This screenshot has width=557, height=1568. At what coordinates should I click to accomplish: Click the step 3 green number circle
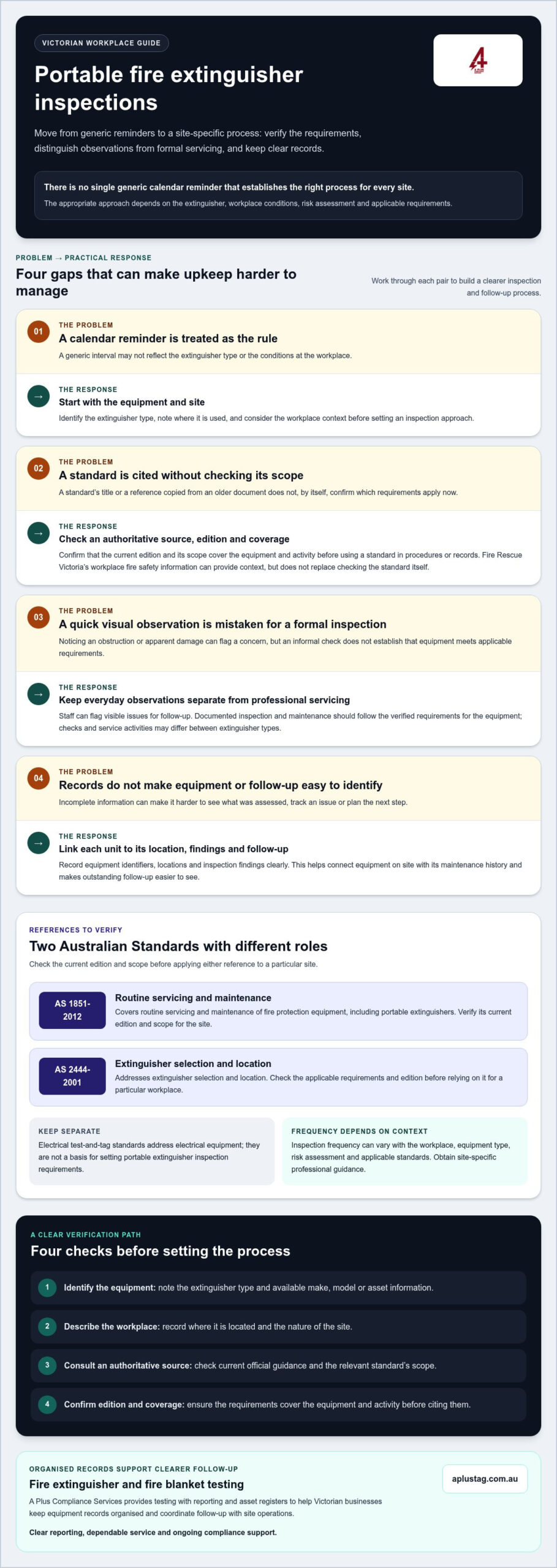coord(47,1365)
